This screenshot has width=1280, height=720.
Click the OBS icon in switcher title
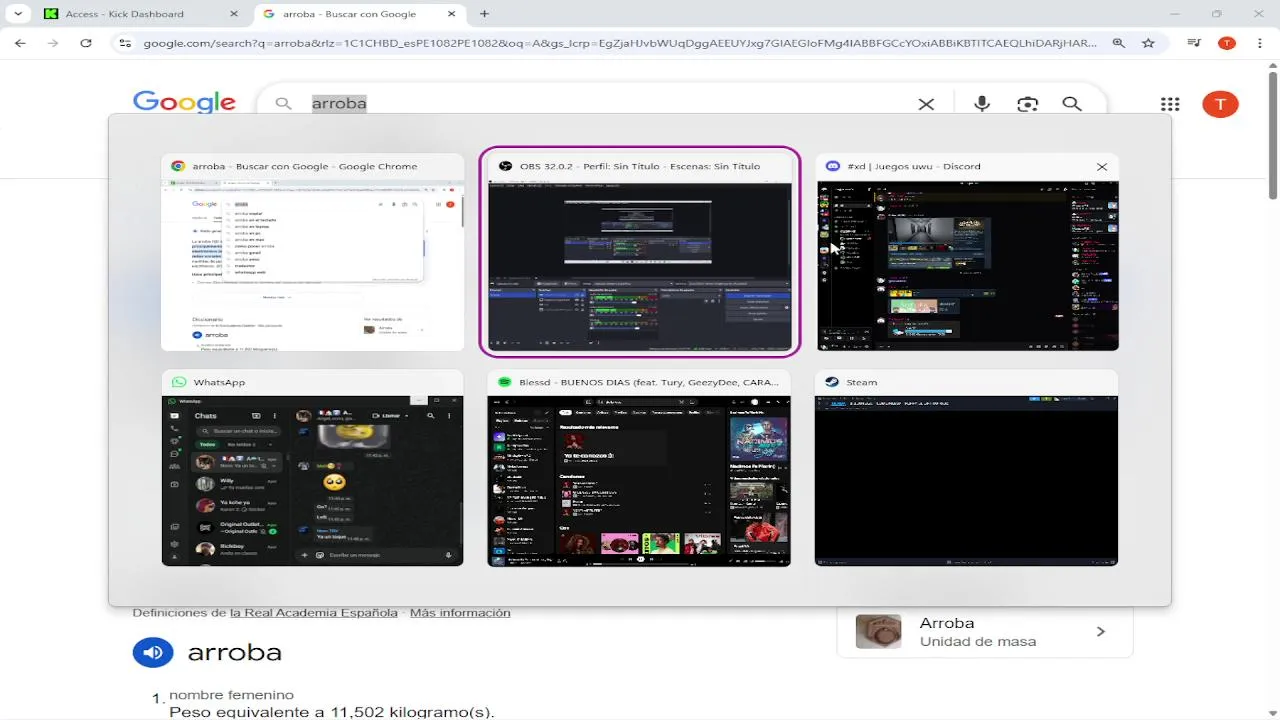tap(505, 167)
